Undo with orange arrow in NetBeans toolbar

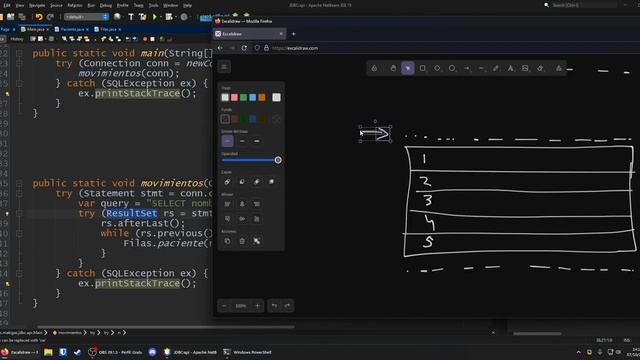point(39,17)
